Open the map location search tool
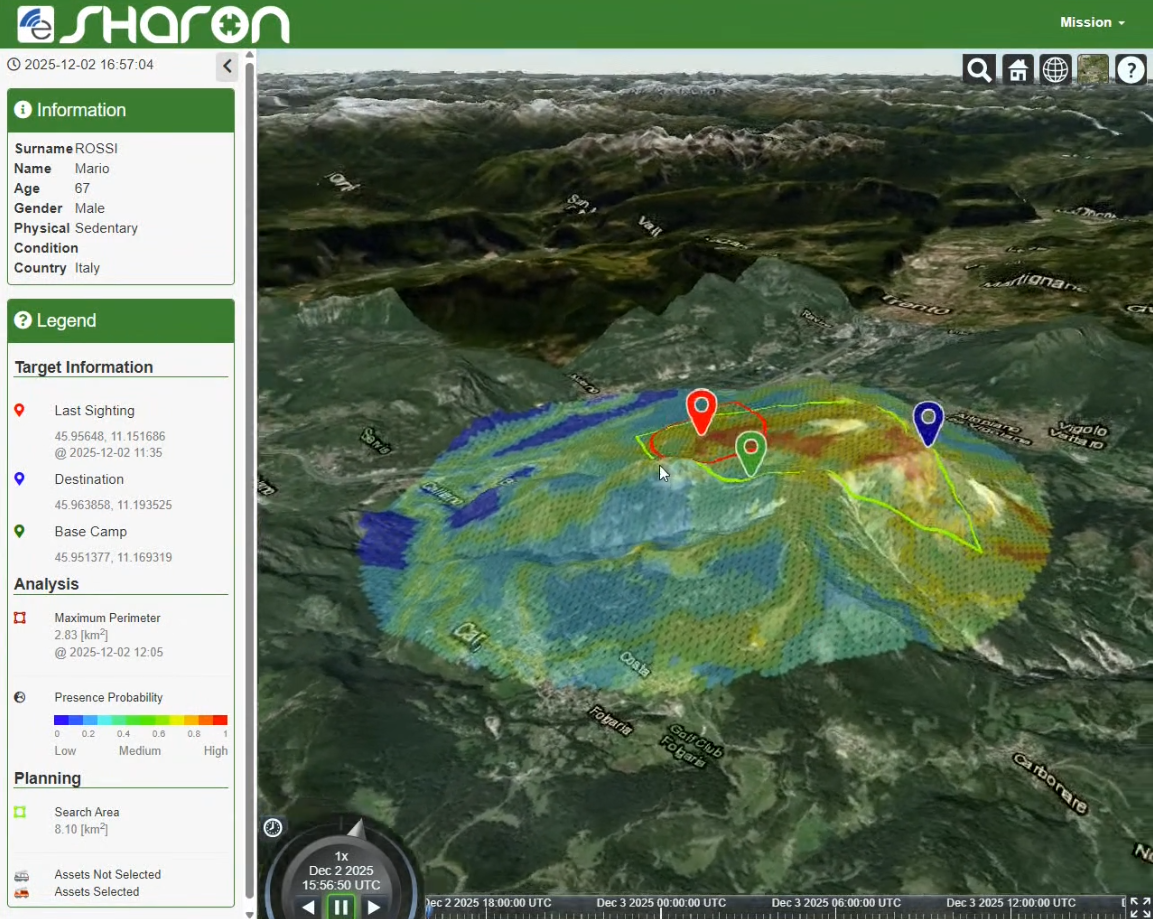The image size is (1153, 919). (x=979, y=70)
